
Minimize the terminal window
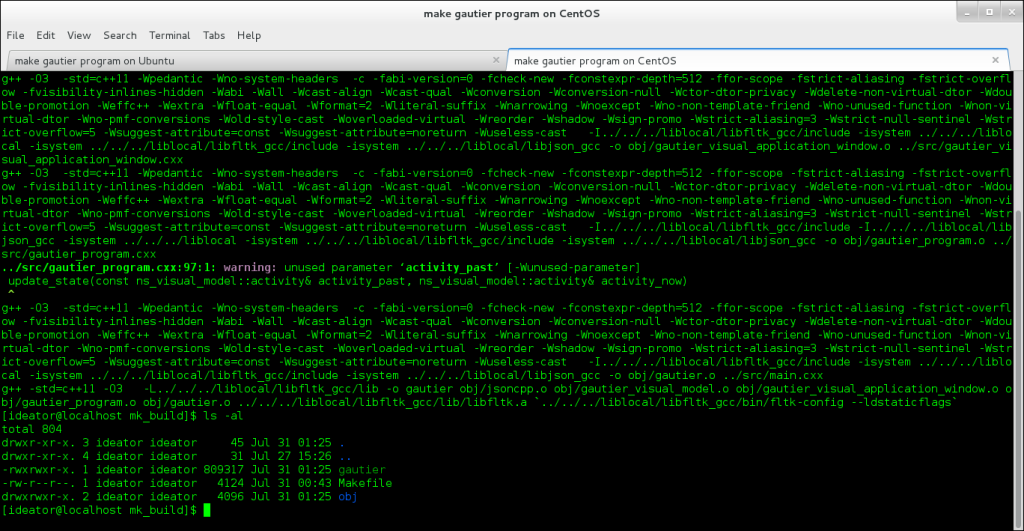pyautogui.click(x=968, y=12)
